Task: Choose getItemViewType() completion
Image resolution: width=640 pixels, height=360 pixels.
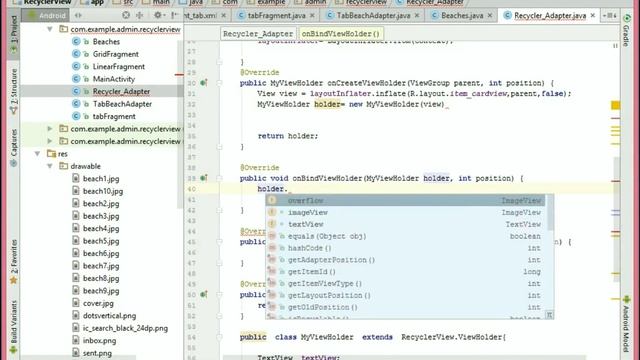Action: click(406, 283)
